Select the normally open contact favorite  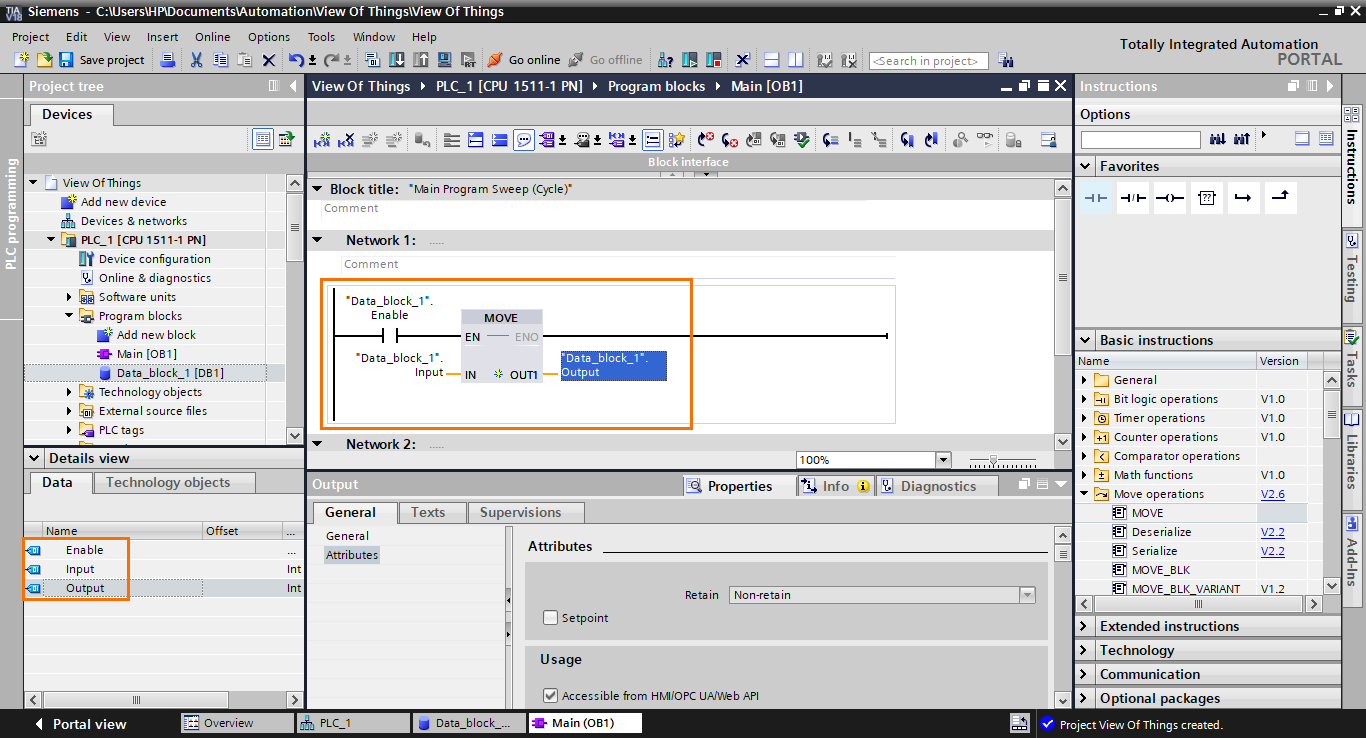(x=1096, y=198)
